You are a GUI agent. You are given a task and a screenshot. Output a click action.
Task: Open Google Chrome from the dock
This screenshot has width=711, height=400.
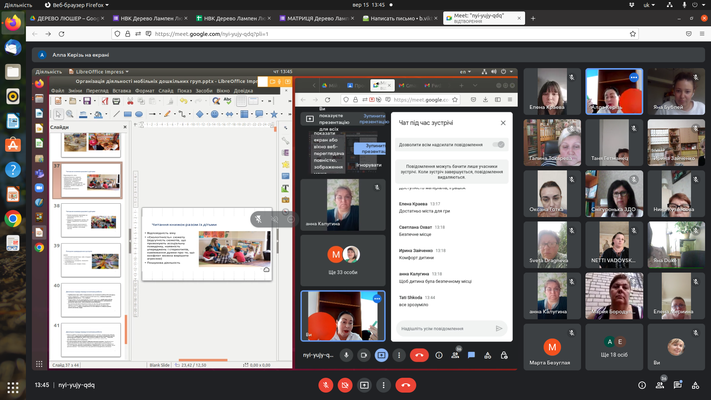[x=13, y=219]
